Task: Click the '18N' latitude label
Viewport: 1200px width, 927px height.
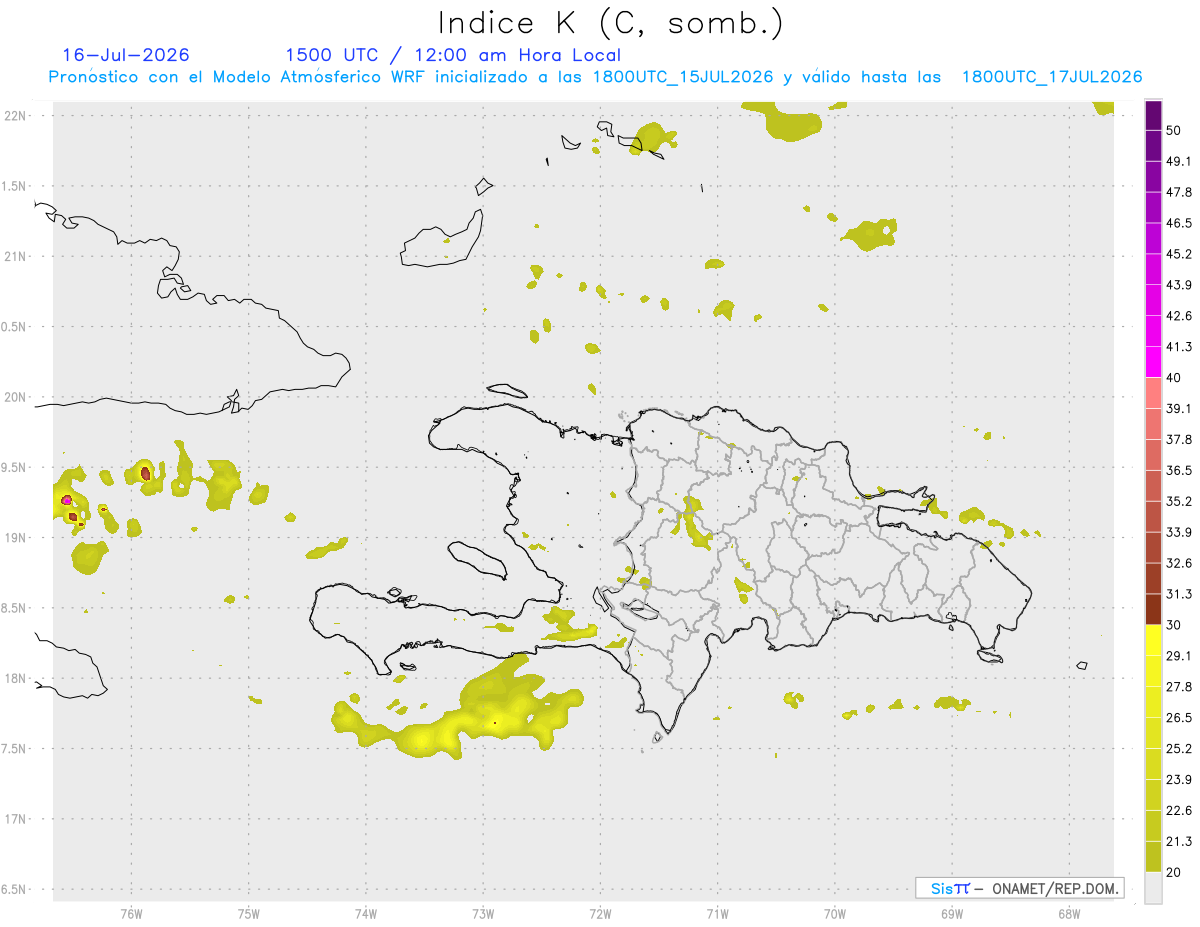Action: (x=14, y=679)
